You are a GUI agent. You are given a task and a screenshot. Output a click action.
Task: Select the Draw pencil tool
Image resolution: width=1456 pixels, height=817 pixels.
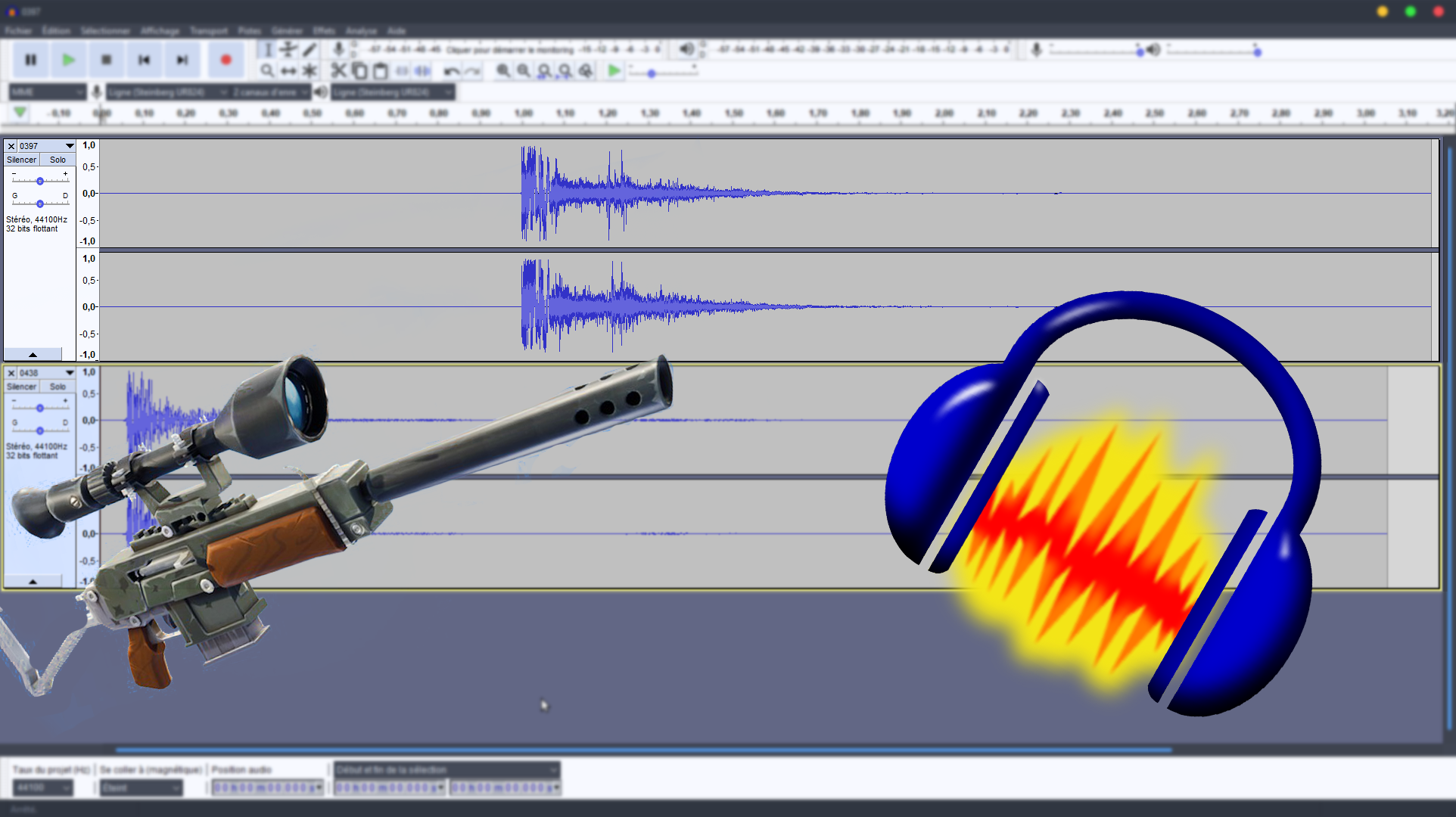tap(310, 50)
